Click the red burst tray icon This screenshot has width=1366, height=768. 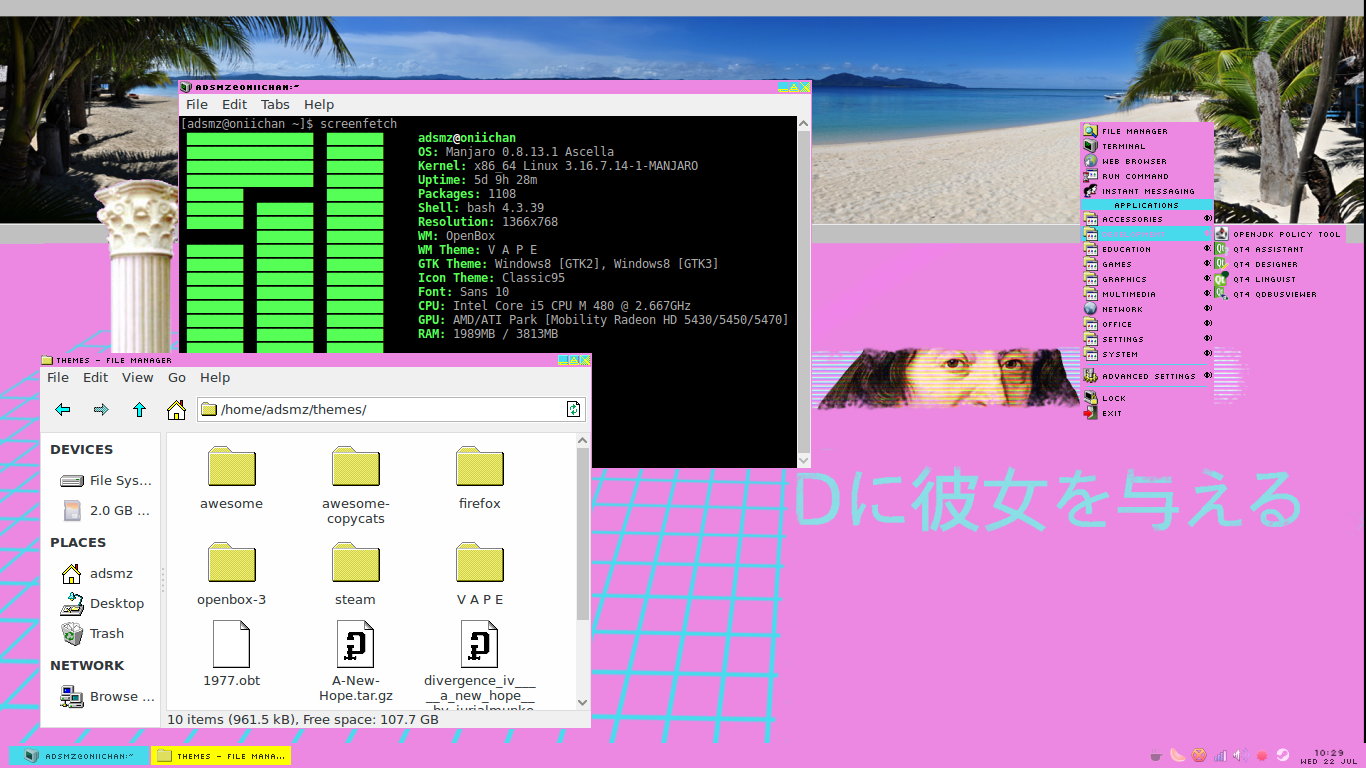click(1262, 755)
